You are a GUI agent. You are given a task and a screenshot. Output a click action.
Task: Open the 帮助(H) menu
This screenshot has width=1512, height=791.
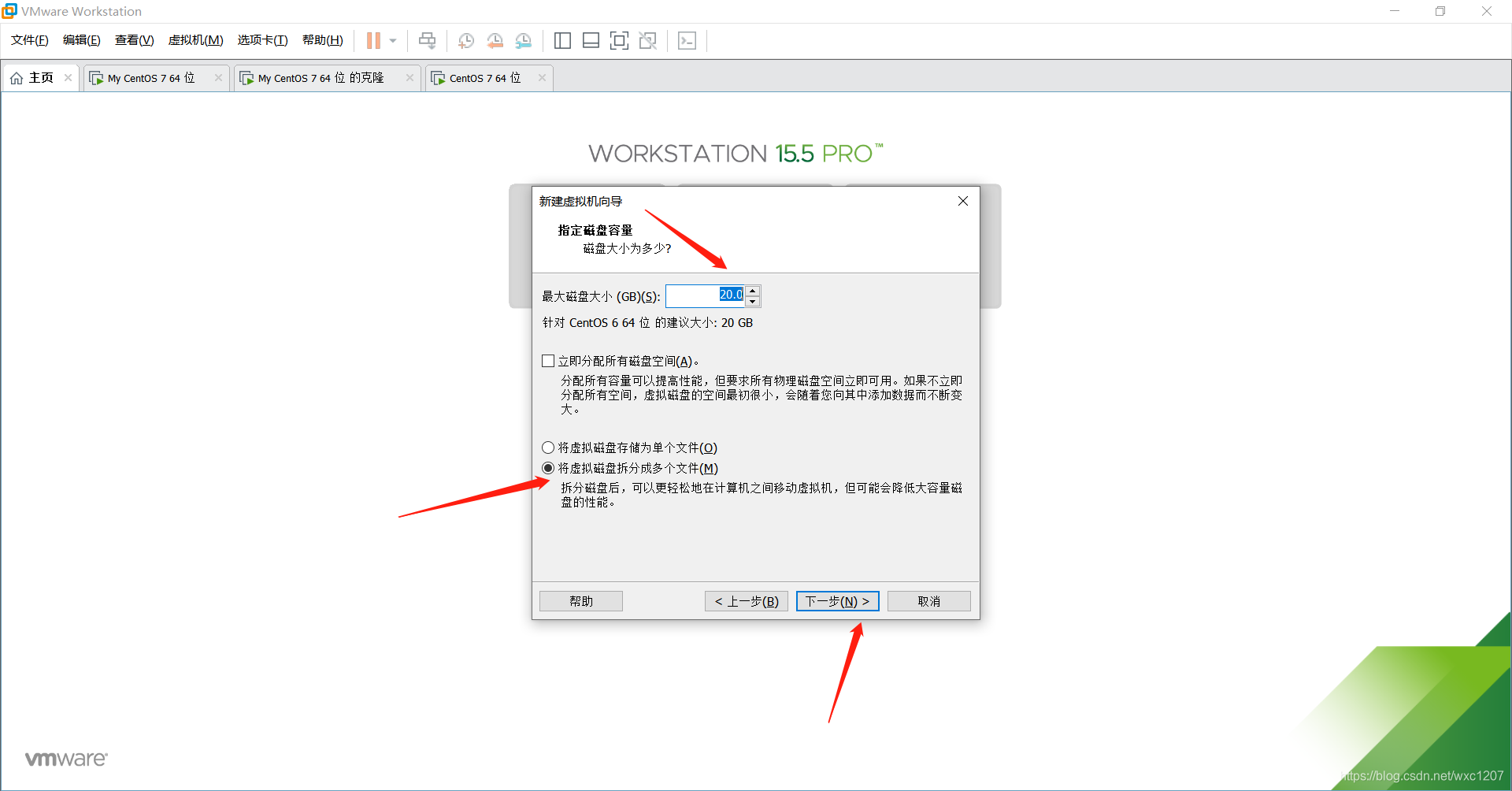pos(323,40)
